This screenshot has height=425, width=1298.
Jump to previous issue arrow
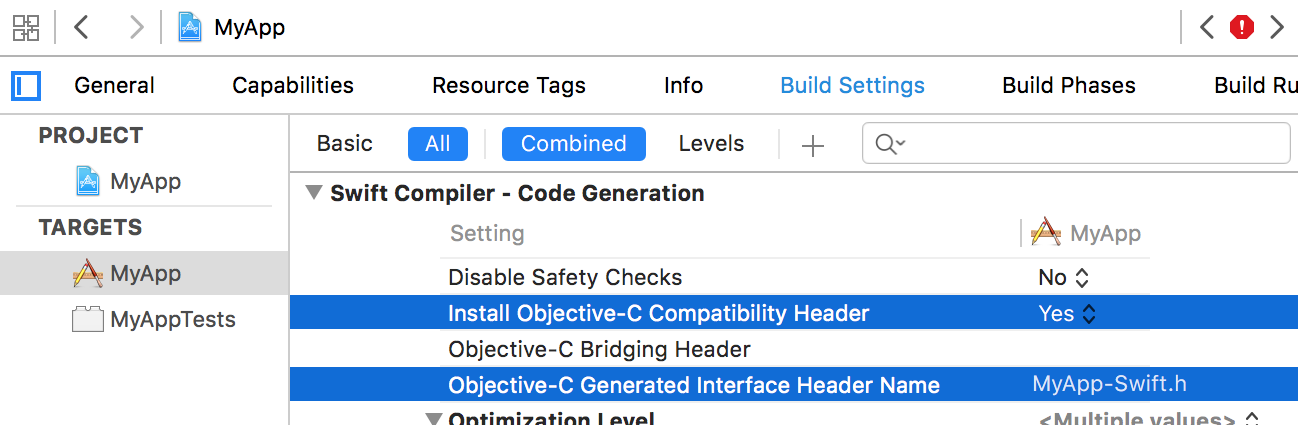(x=1207, y=27)
